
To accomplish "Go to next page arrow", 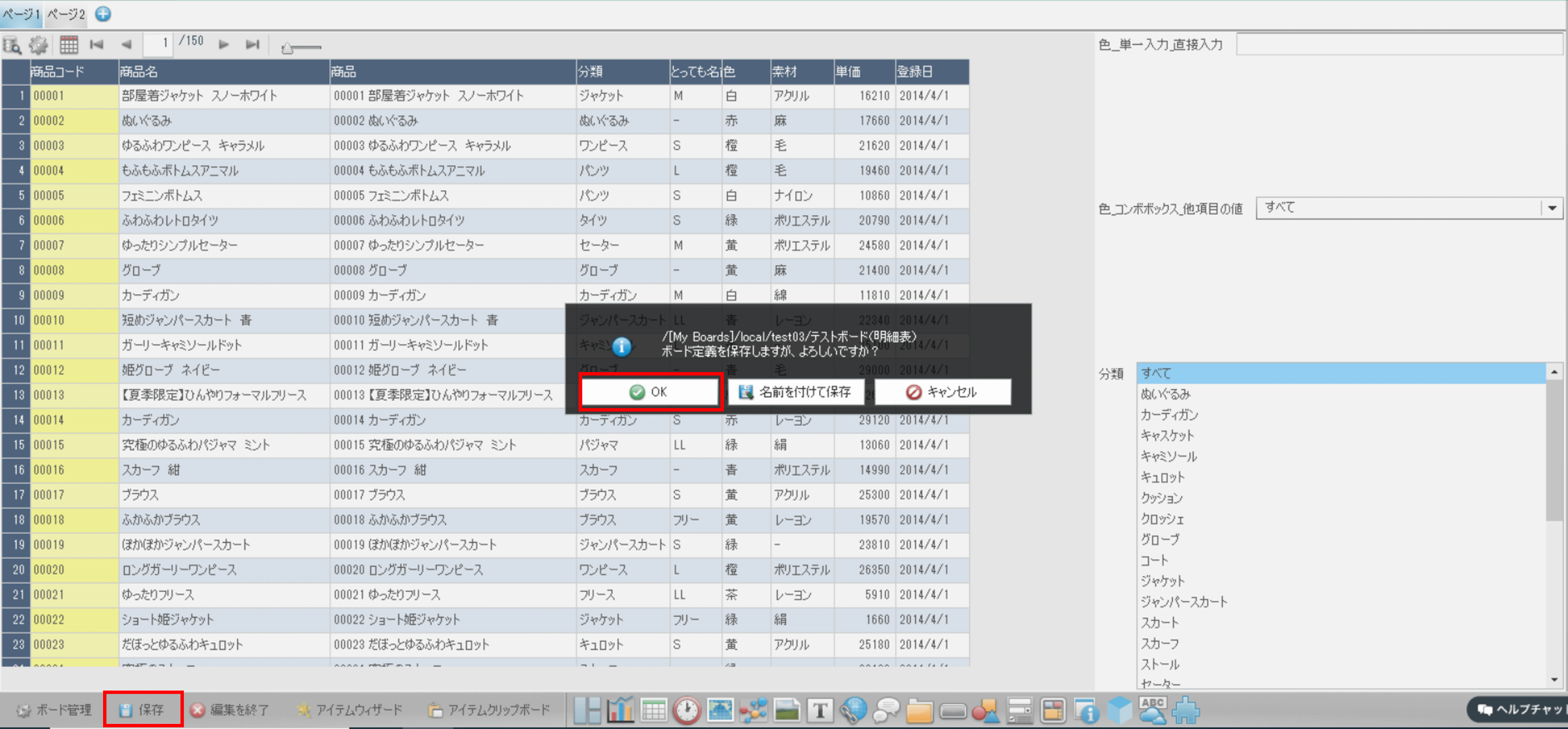I will coord(223,44).
